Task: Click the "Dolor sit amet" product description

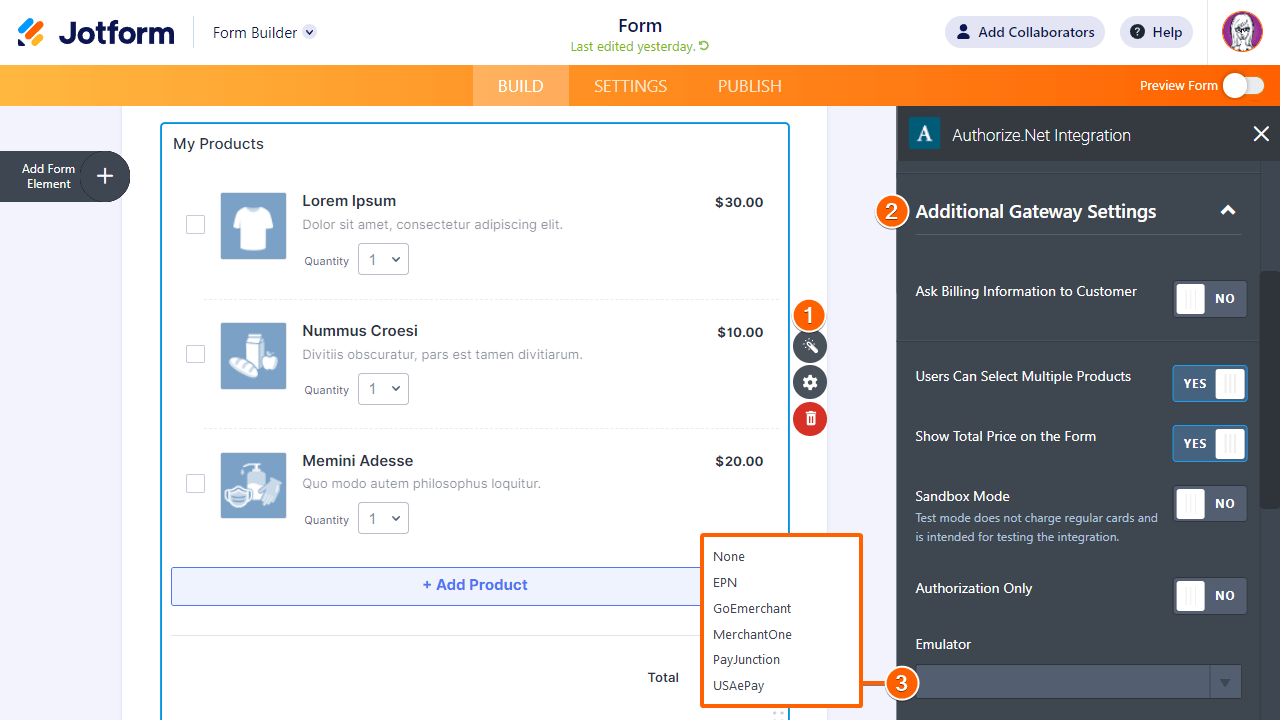Action: [432, 225]
